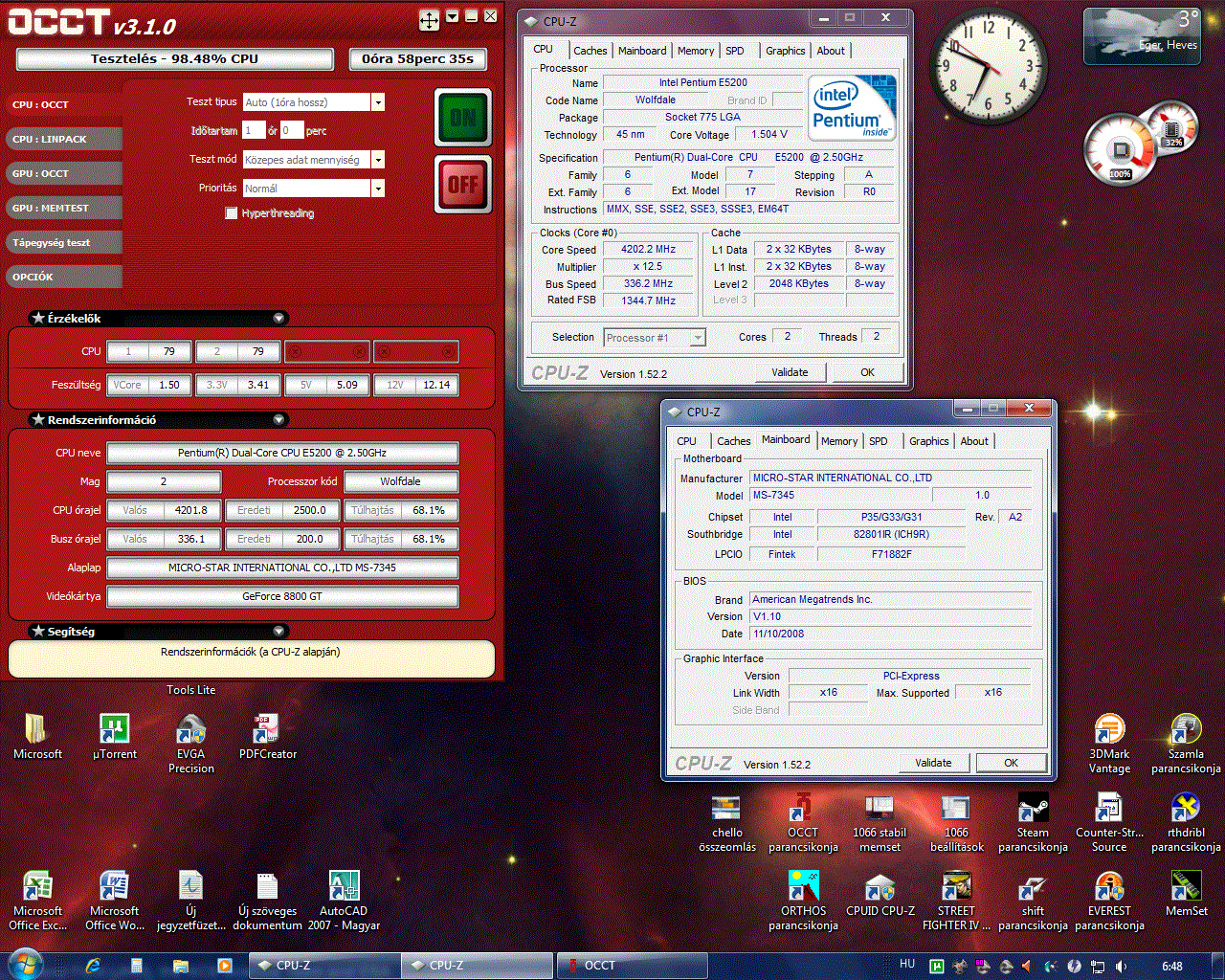Switch to SPD tab in top CPU-Z window
This screenshot has width=1225, height=980.
point(735,51)
